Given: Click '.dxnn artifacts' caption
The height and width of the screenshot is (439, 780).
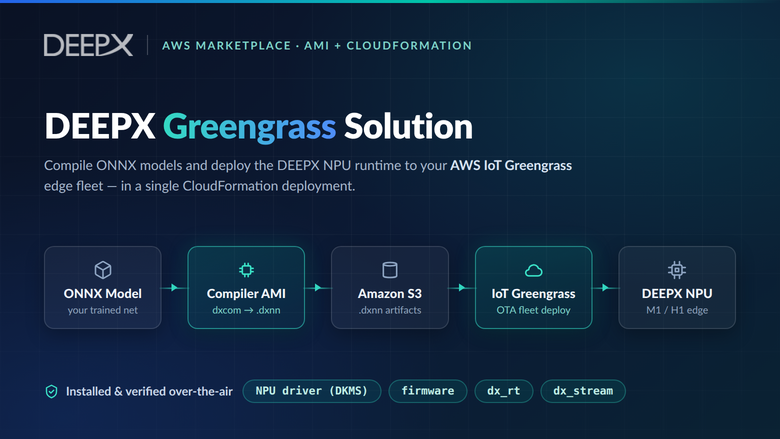Looking at the screenshot, I should pyautogui.click(x=390, y=310).
